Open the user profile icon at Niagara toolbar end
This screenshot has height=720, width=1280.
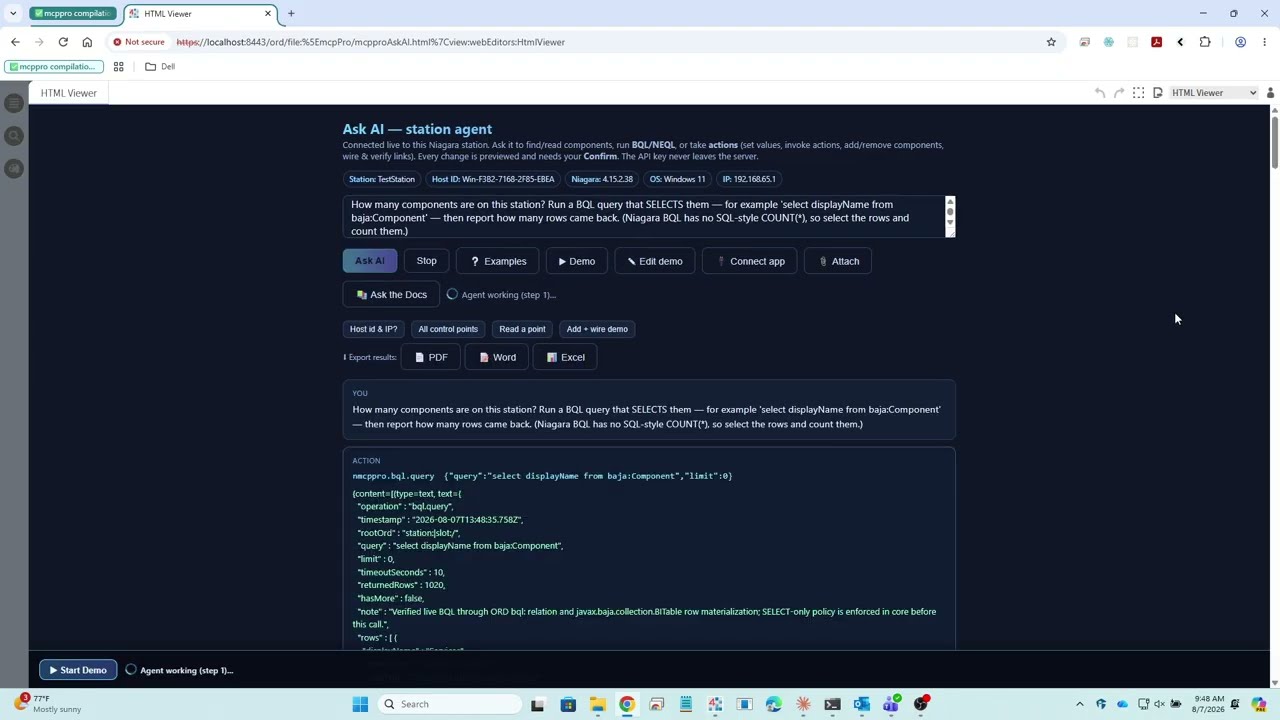coord(1270,93)
